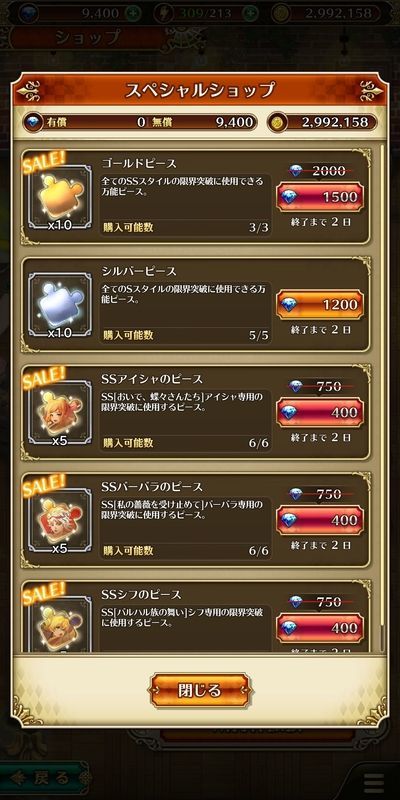
Task: Click the shop list scrollbar
Action: (x=382, y=398)
